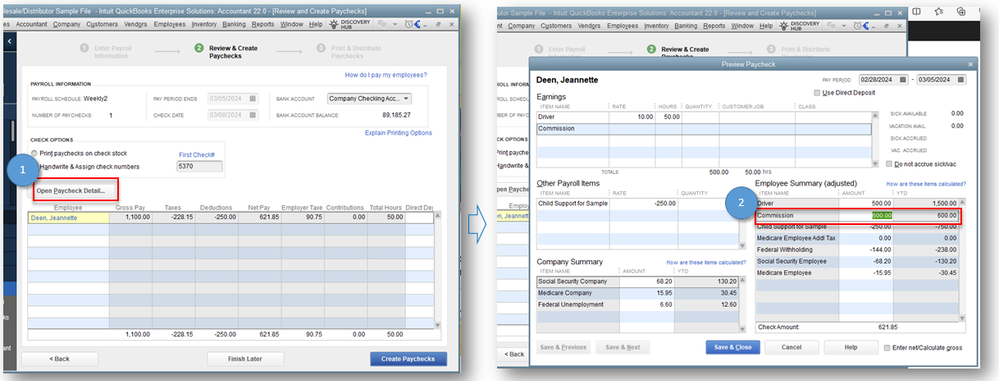Click the Earnings table scroll up arrow
The width and height of the screenshot is (999, 381).
[875, 115]
